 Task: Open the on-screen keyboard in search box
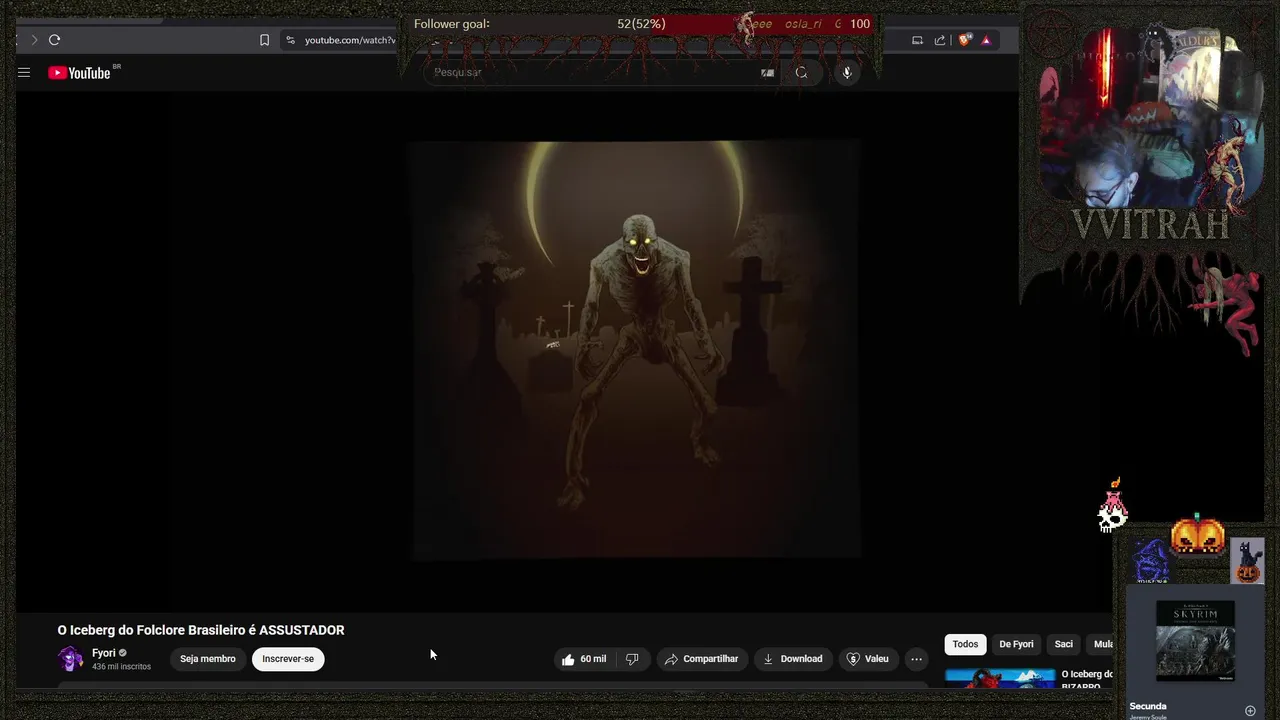click(x=767, y=72)
